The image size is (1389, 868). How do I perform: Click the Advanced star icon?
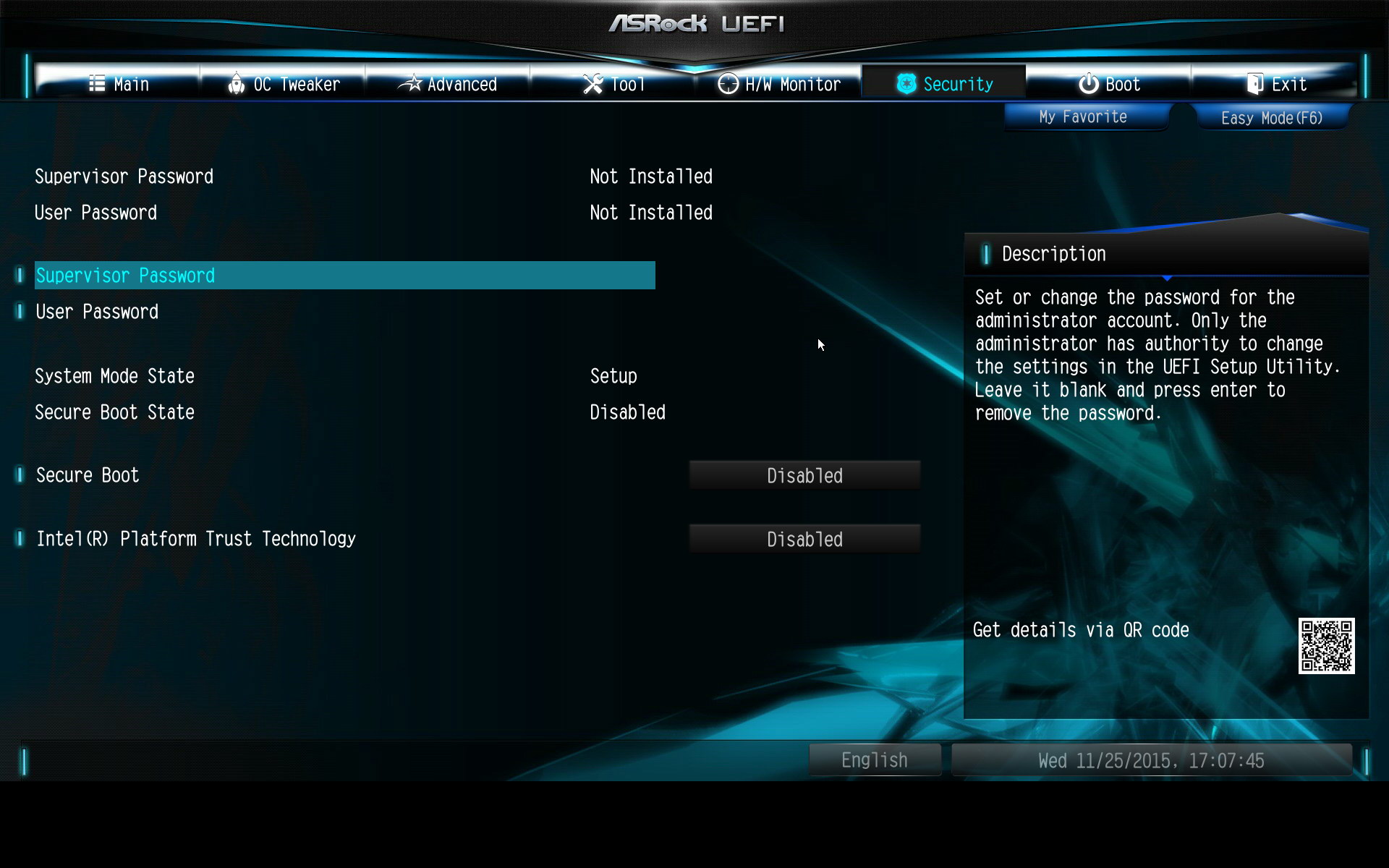coord(410,84)
